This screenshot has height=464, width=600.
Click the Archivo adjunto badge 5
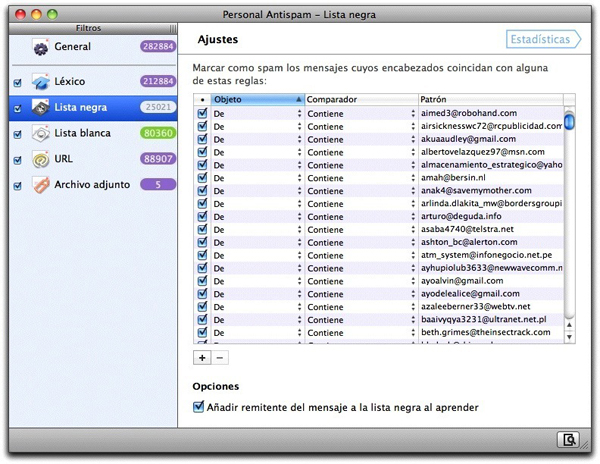coord(158,185)
